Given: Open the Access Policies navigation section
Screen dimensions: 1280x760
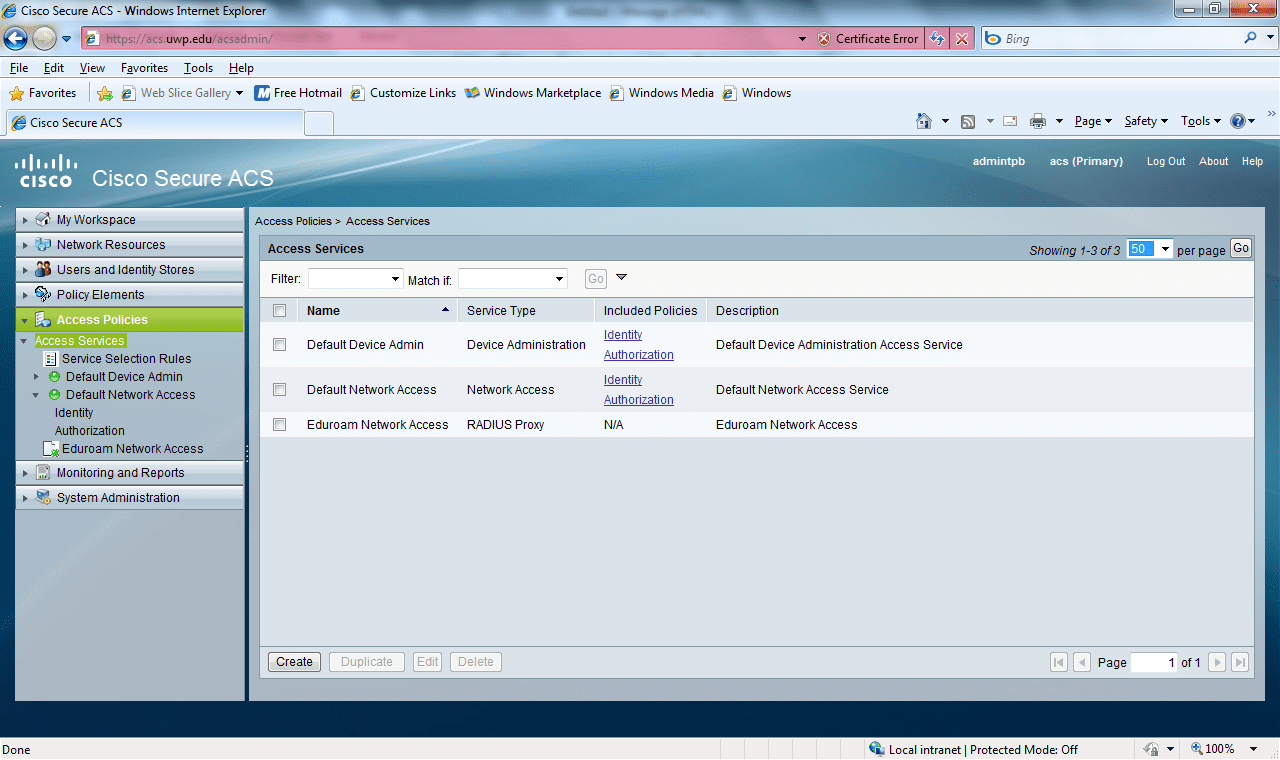Looking at the screenshot, I should [130, 320].
